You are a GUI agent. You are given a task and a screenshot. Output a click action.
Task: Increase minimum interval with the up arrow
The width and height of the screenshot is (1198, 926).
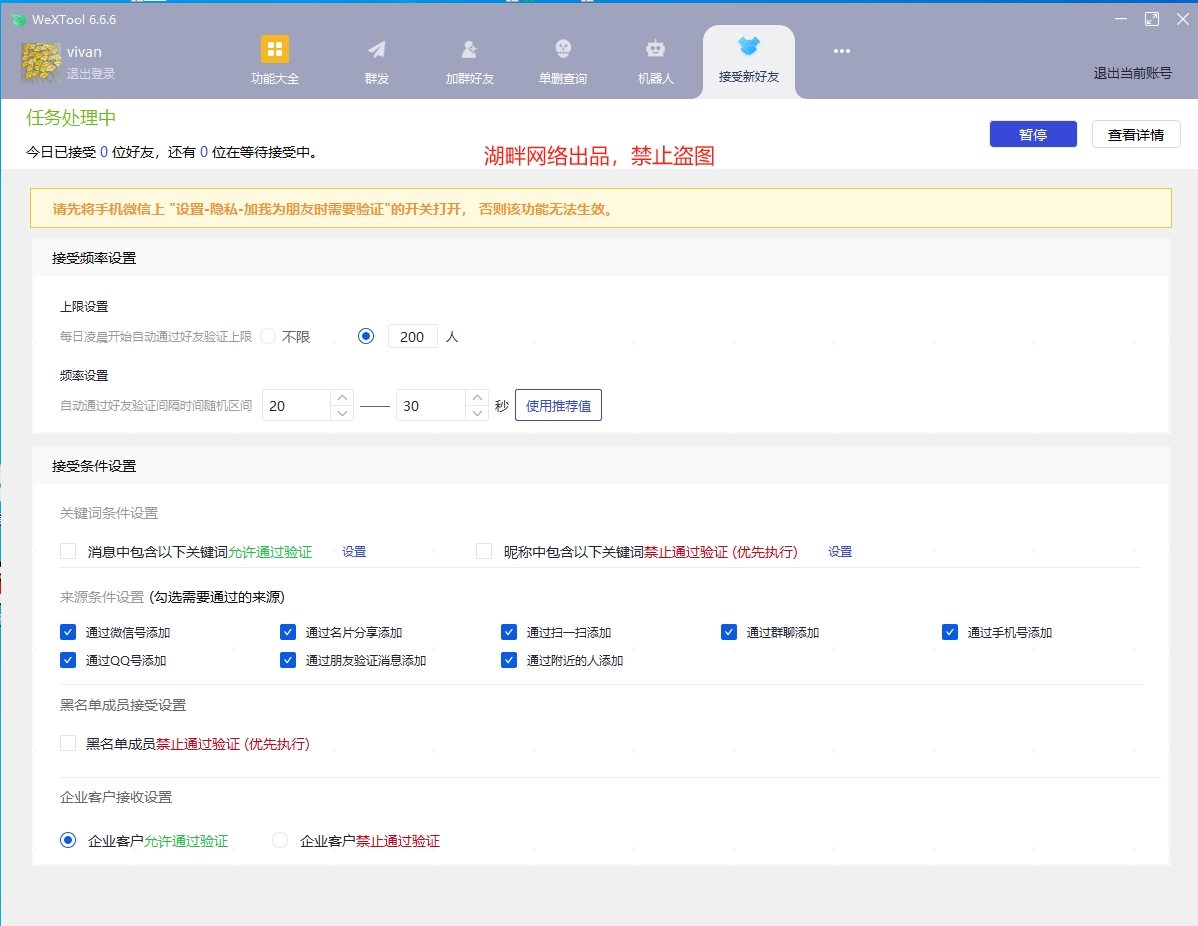344,397
